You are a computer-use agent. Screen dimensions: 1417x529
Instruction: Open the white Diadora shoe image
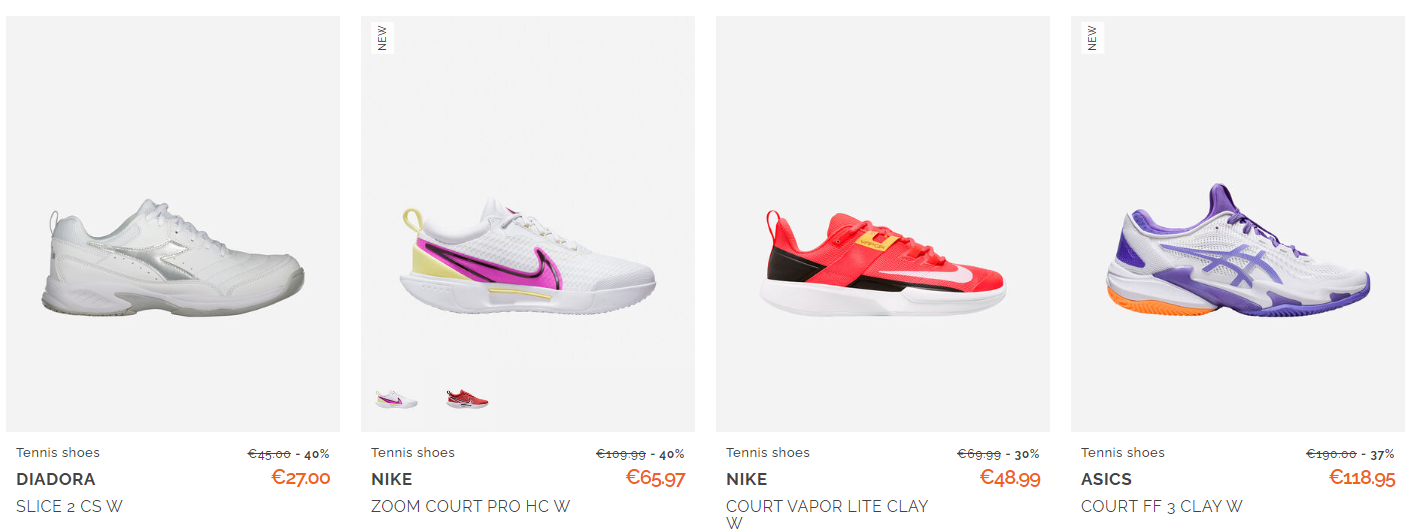pos(173,224)
